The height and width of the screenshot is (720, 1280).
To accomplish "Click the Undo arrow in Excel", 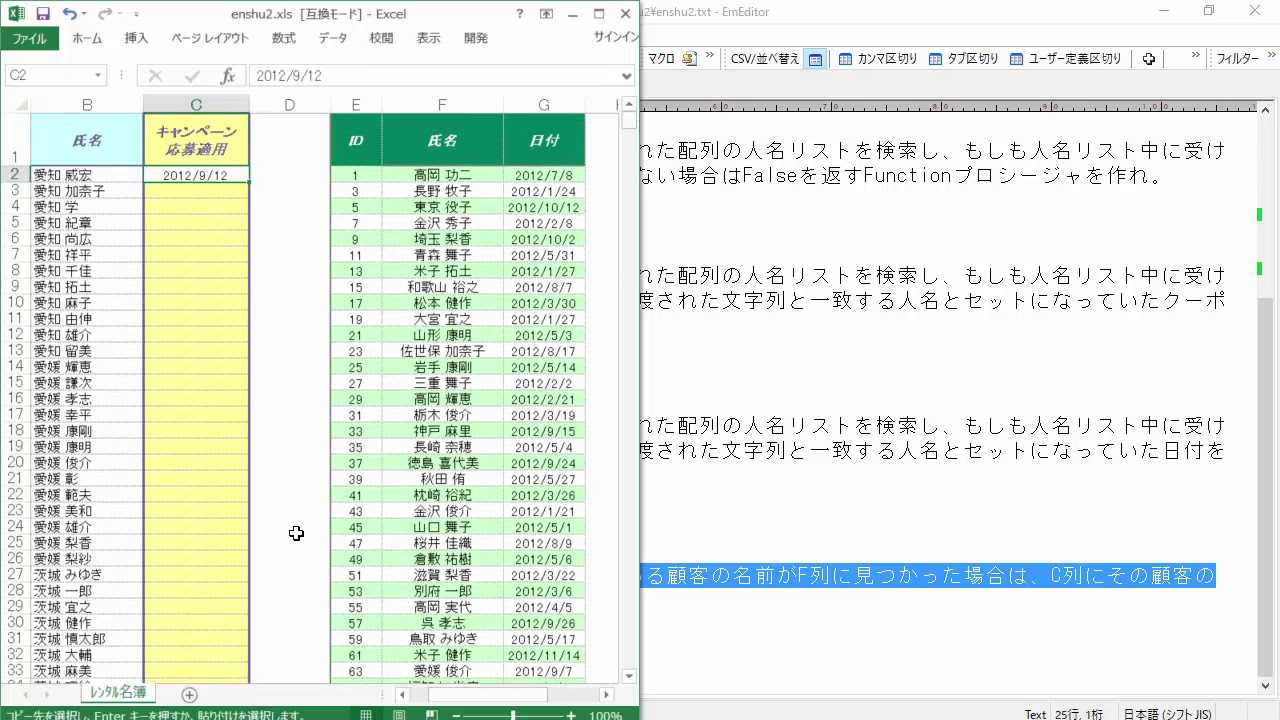I will coord(69,14).
